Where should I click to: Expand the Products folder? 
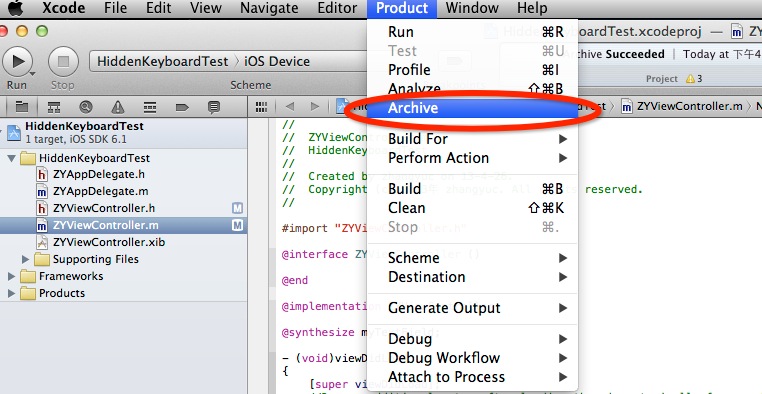[11, 293]
